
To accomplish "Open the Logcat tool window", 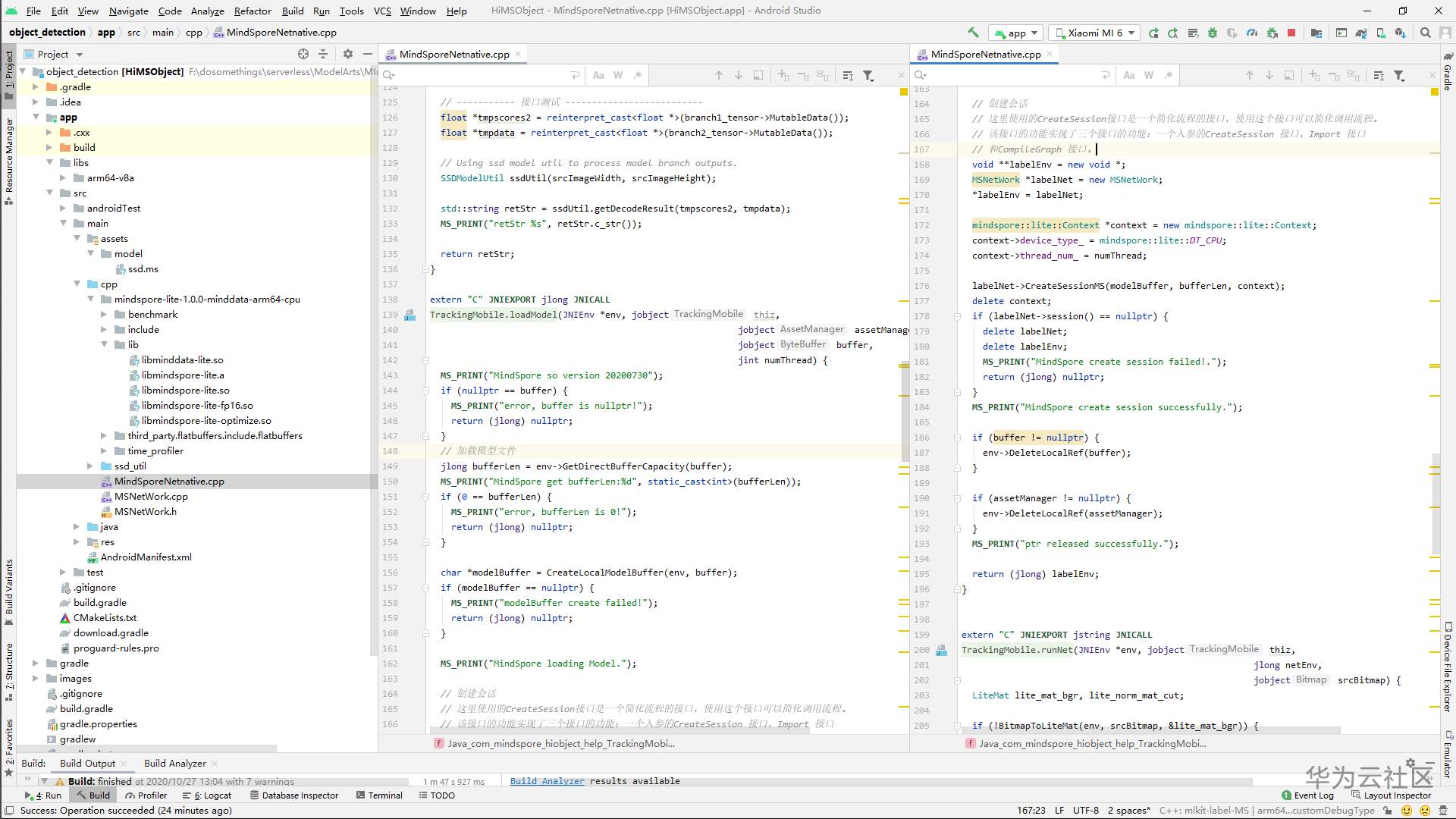I will click(211, 795).
